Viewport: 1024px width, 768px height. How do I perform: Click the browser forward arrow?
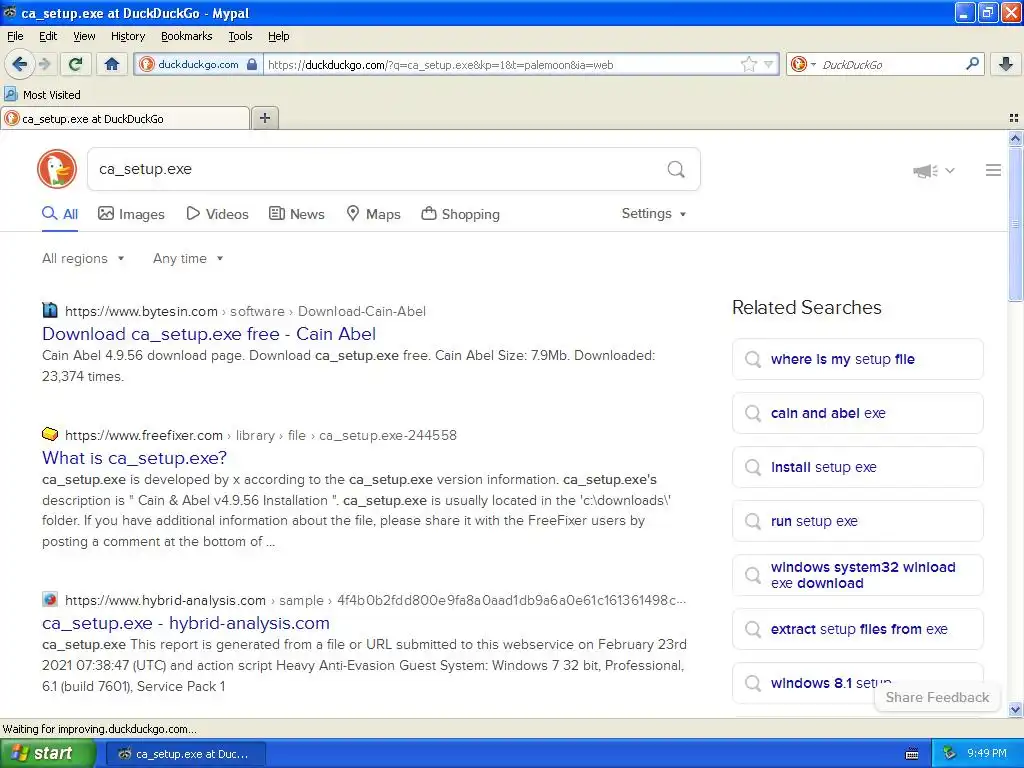click(x=44, y=64)
